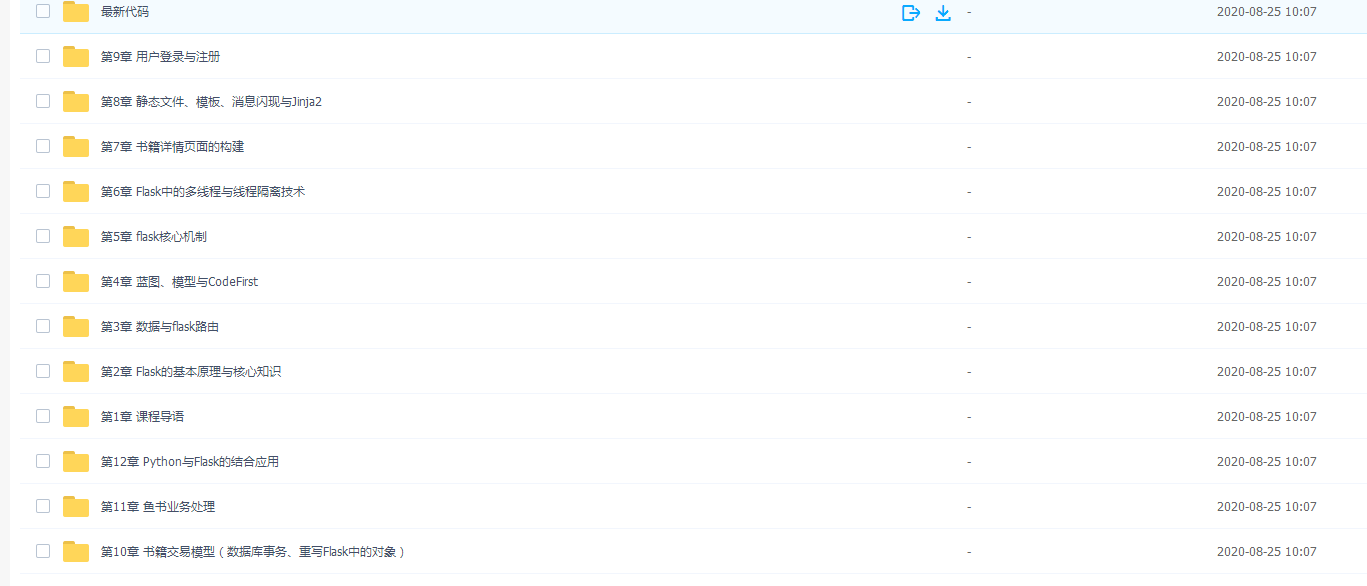Click folder icon of 第7章 书籍详情页面的构建

pyautogui.click(x=76, y=147)
